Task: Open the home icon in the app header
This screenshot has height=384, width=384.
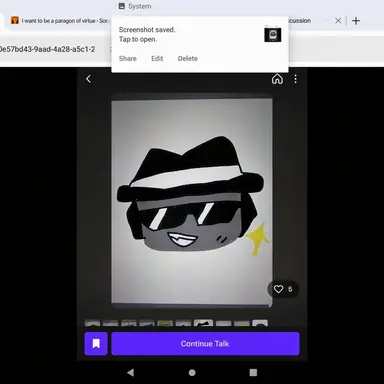Action: [277, 79]
